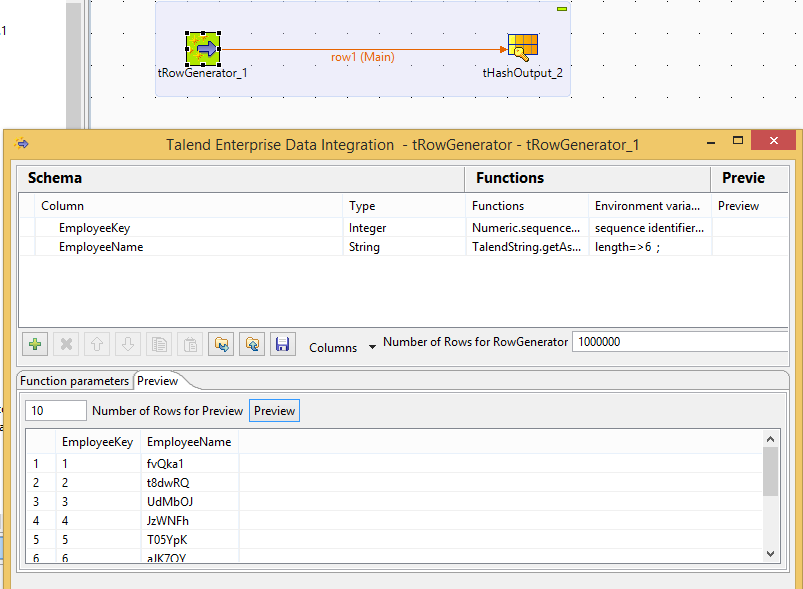Click EmployeeKey header in preview results

pyautogui.click(x=97, y=442)
